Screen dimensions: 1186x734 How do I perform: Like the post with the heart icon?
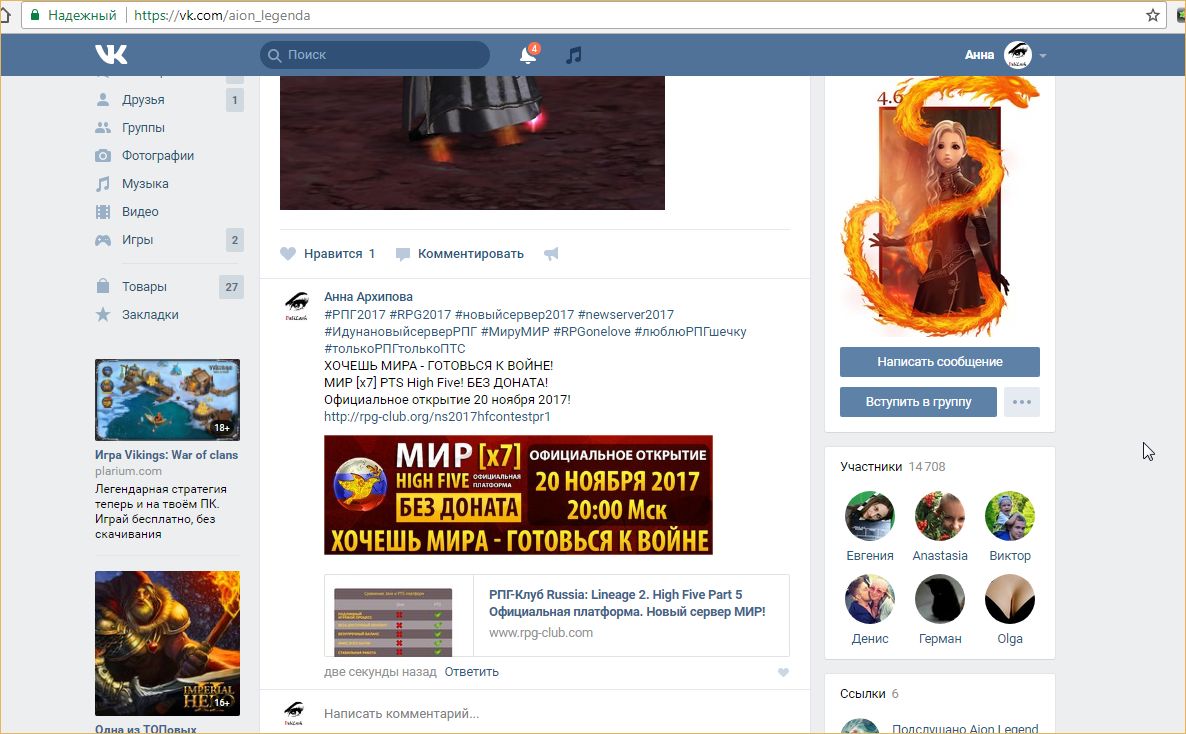tap(288, 253)
